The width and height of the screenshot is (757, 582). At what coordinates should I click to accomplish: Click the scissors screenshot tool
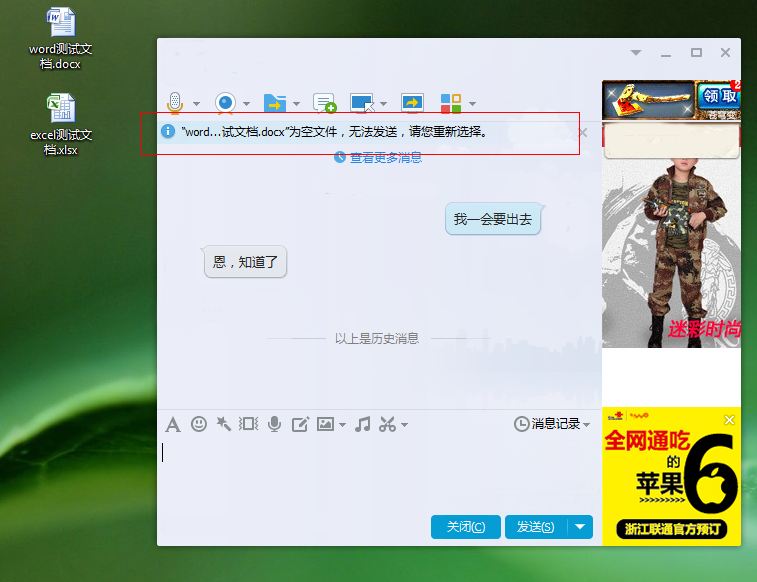[x=387, y=424]
